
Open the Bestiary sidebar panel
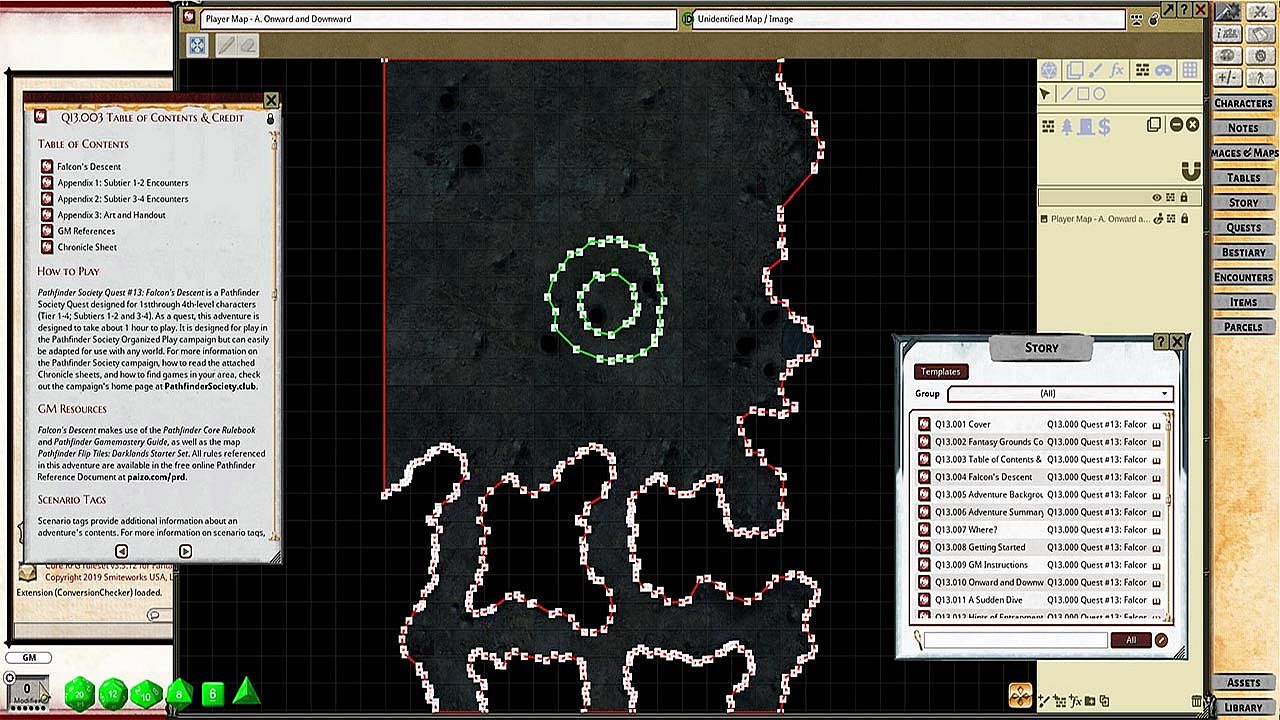(1243, 252)
